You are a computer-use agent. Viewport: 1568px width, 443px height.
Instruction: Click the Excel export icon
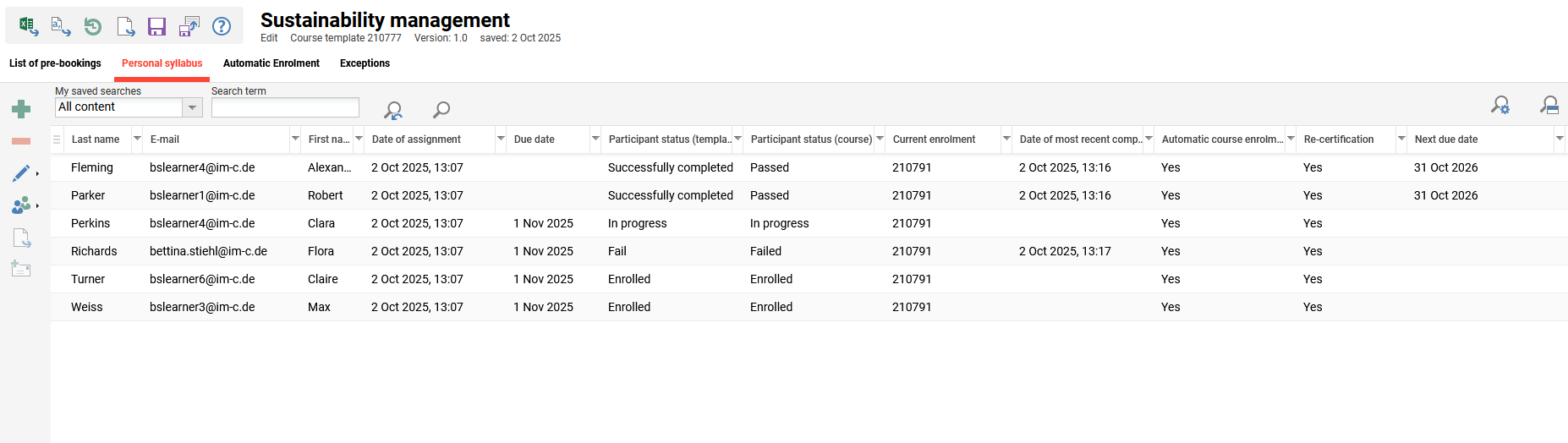coord(28,26)
